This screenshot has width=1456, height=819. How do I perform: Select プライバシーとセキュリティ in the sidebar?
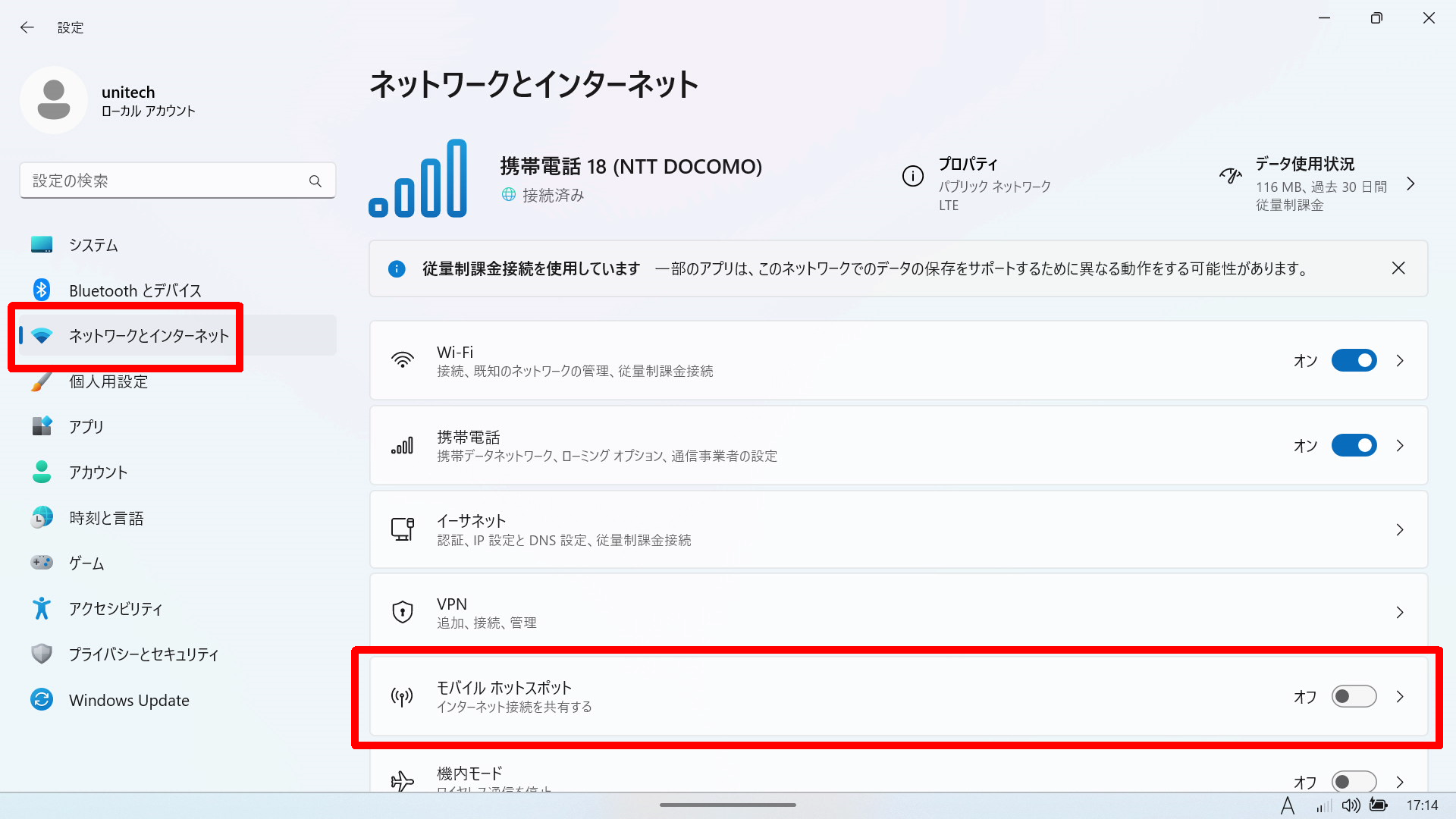143,654
